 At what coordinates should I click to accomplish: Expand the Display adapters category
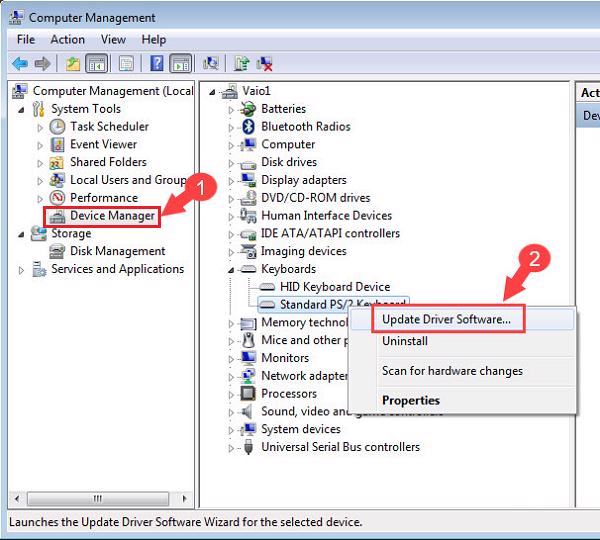click(231, 181)
